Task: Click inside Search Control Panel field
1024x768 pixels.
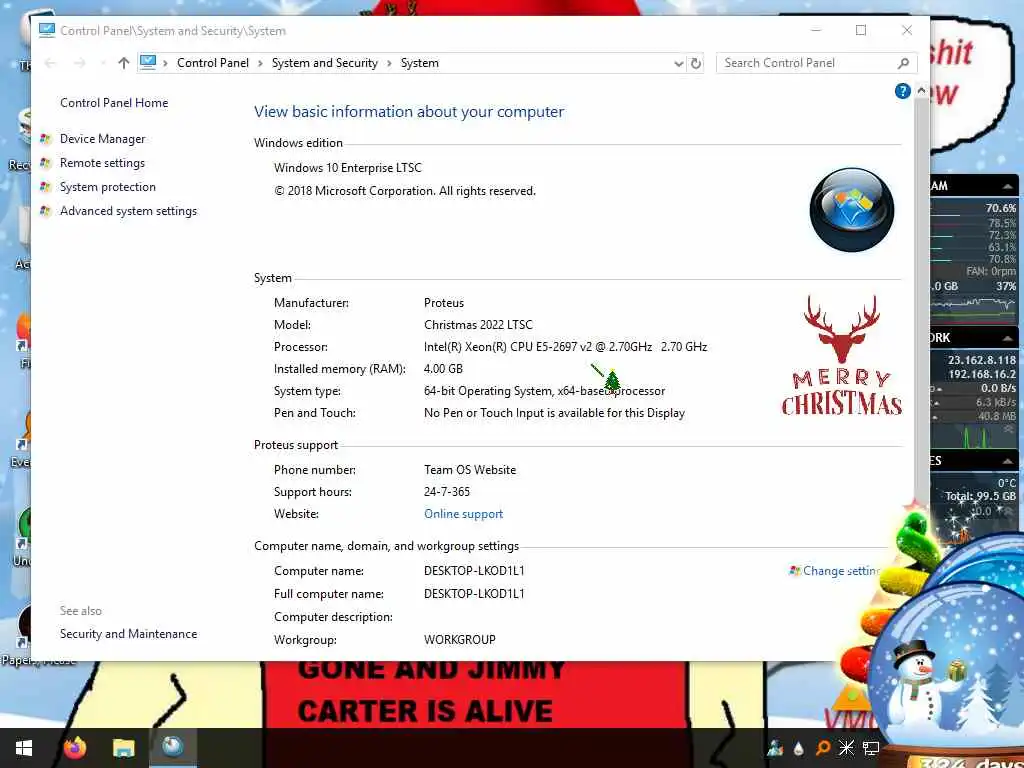Action: (x=807, y=63)
